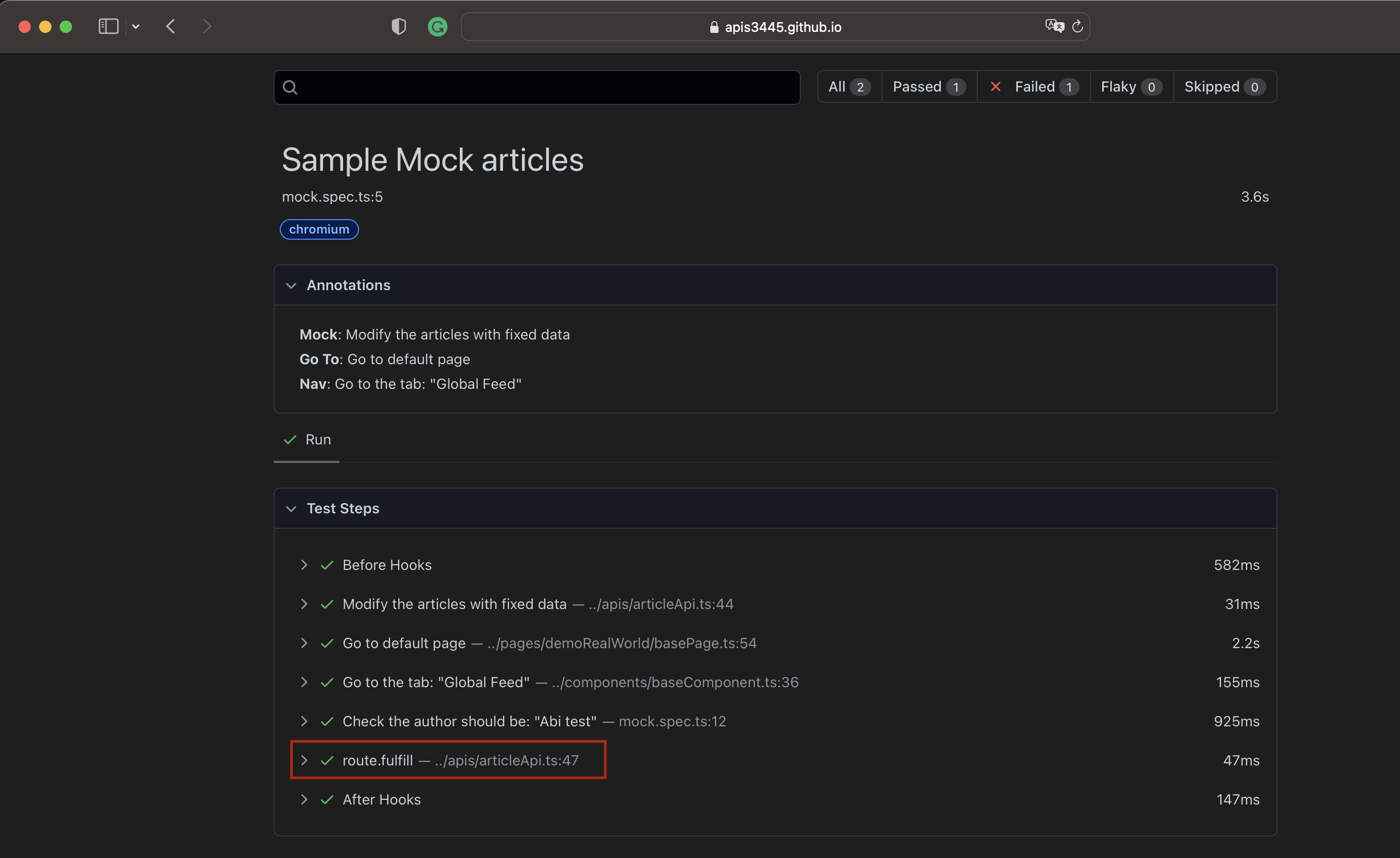Collapse the Annotations section
The width and height of the screenshot is (1400, 858).
click(292, 285)
